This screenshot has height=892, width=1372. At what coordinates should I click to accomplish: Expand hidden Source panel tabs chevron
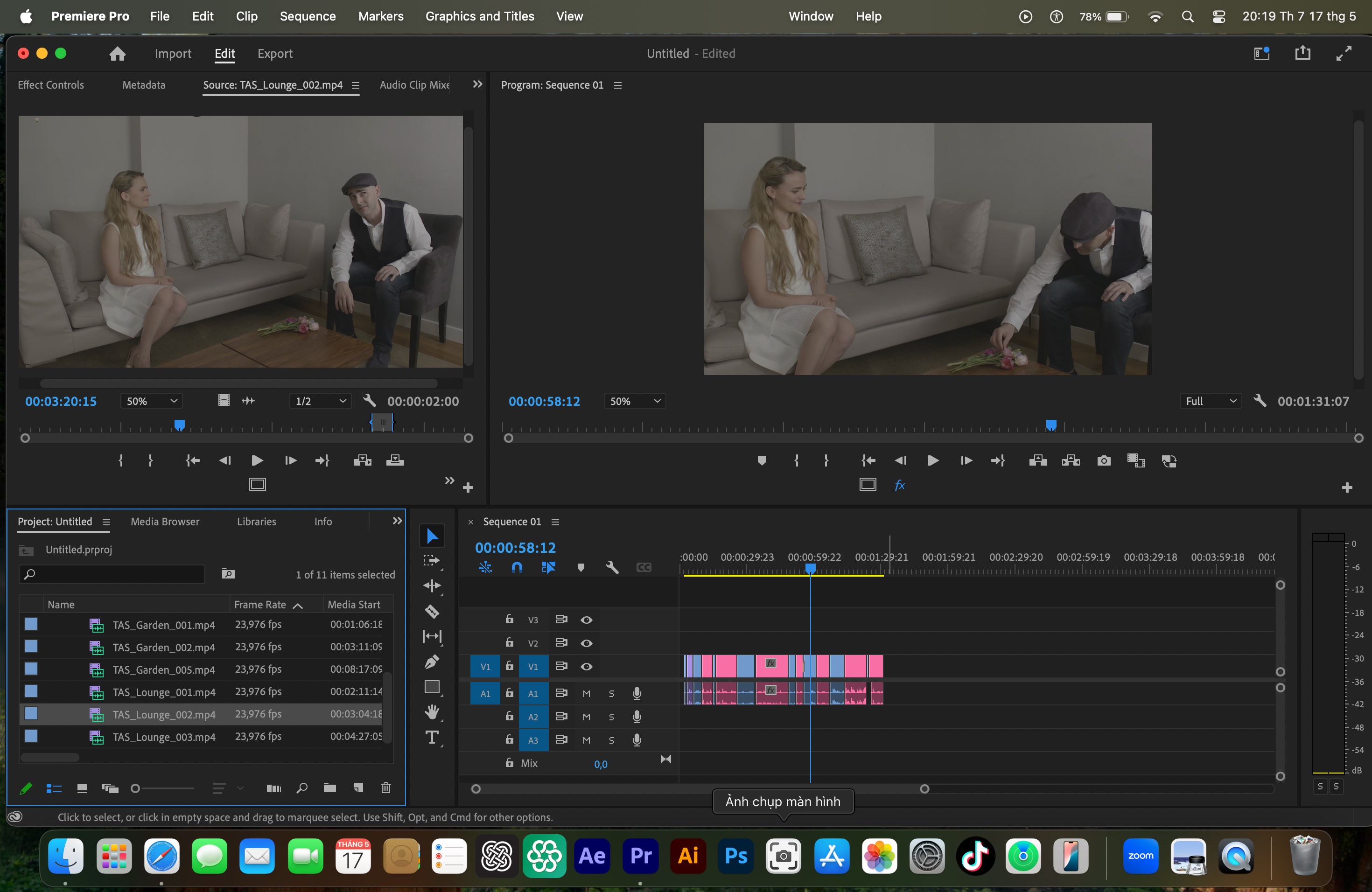tap(477, 84)
